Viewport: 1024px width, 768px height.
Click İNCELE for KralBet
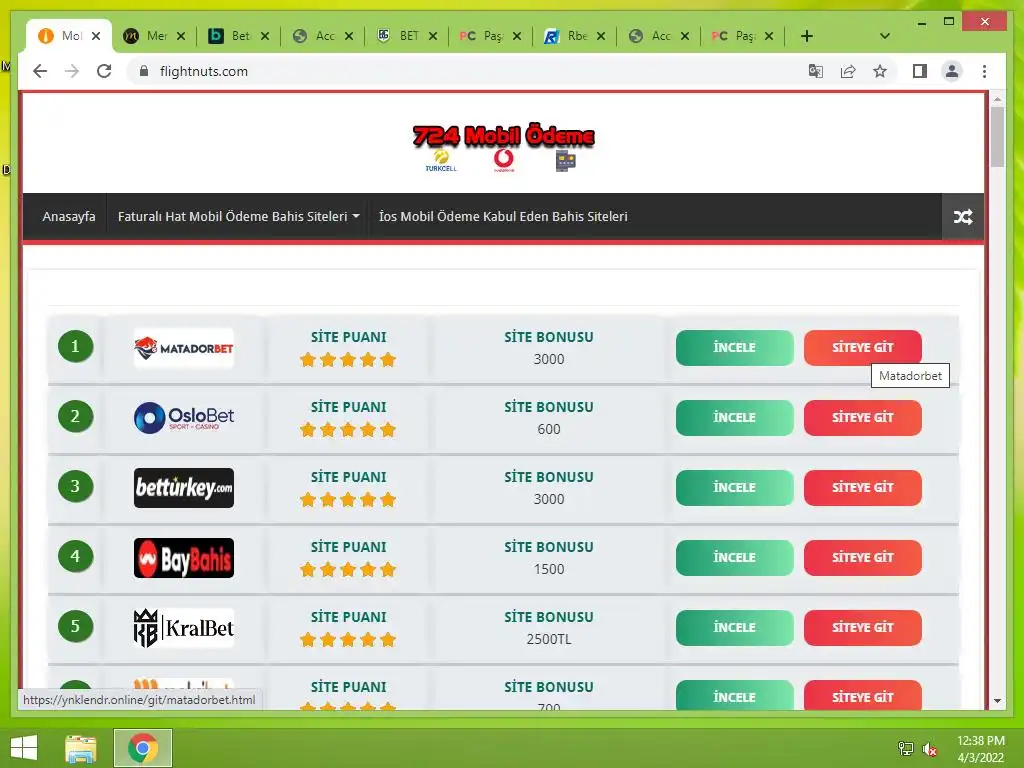735,627
